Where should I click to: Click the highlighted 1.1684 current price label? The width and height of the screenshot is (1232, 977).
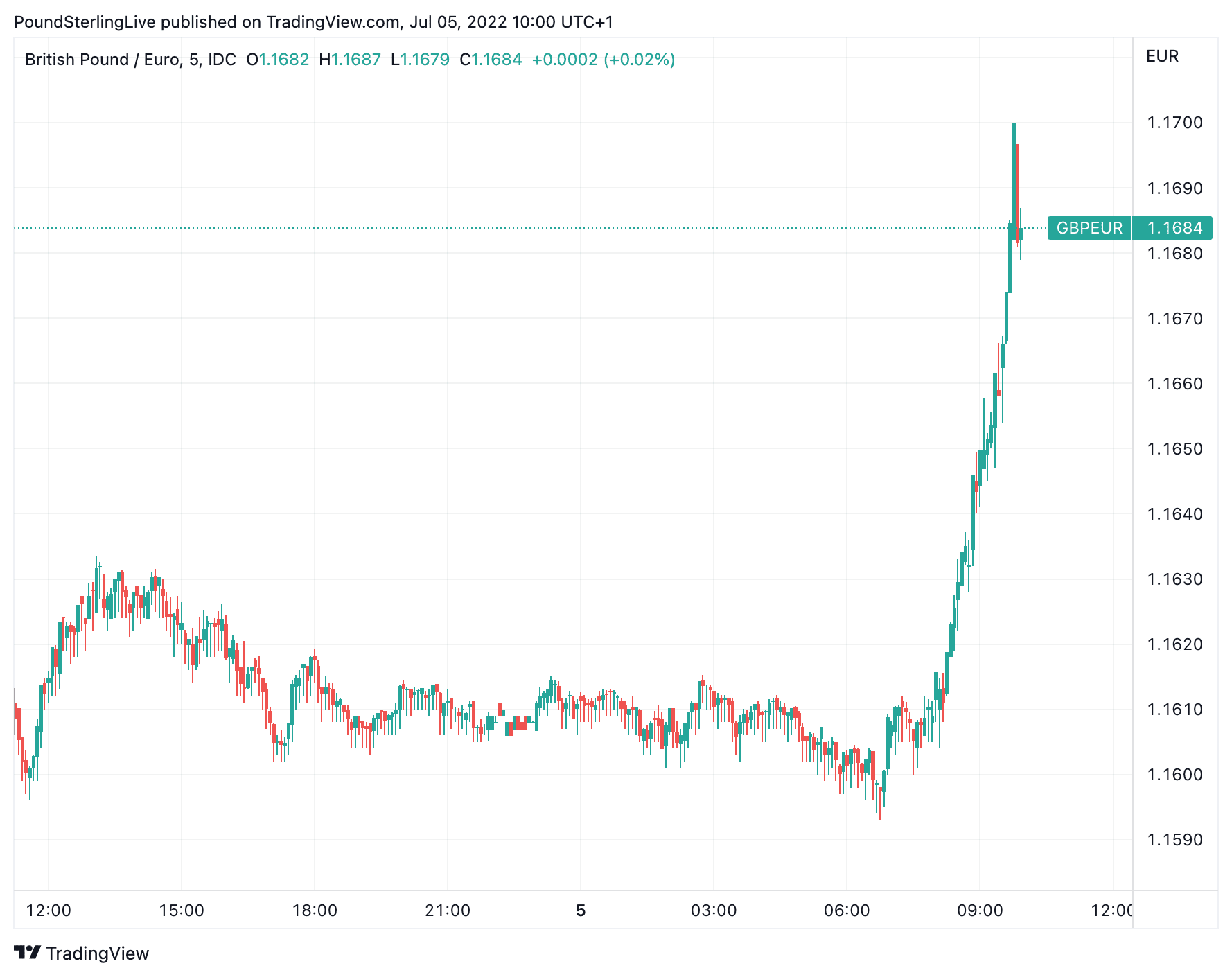coord(1174,228)
